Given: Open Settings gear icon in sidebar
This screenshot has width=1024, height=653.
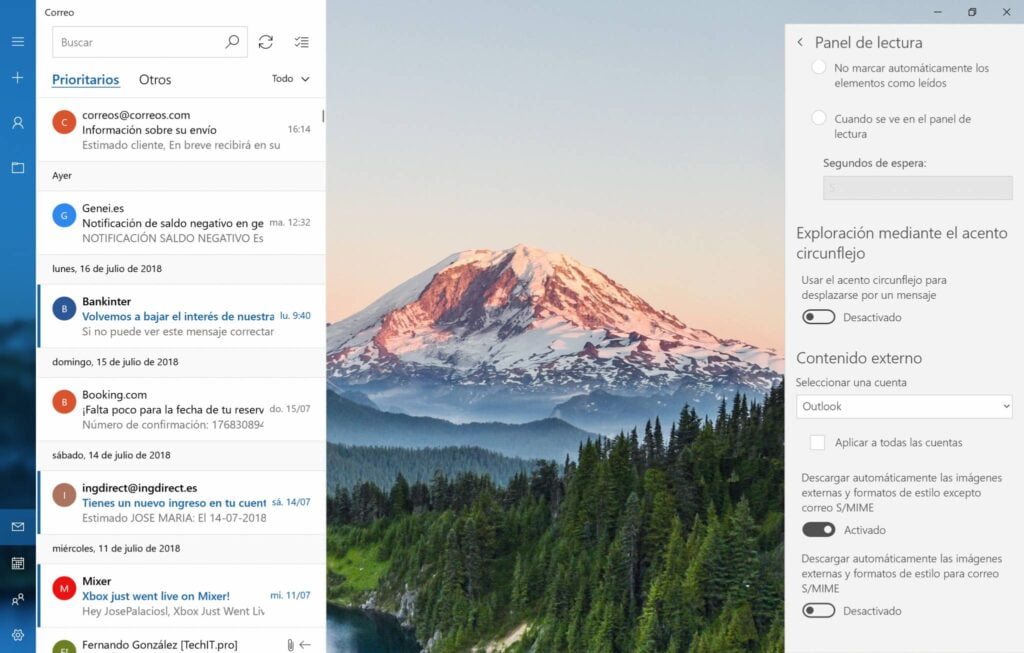Looking at the screenshot, I should pyautogui.click(x=18, y=635).
